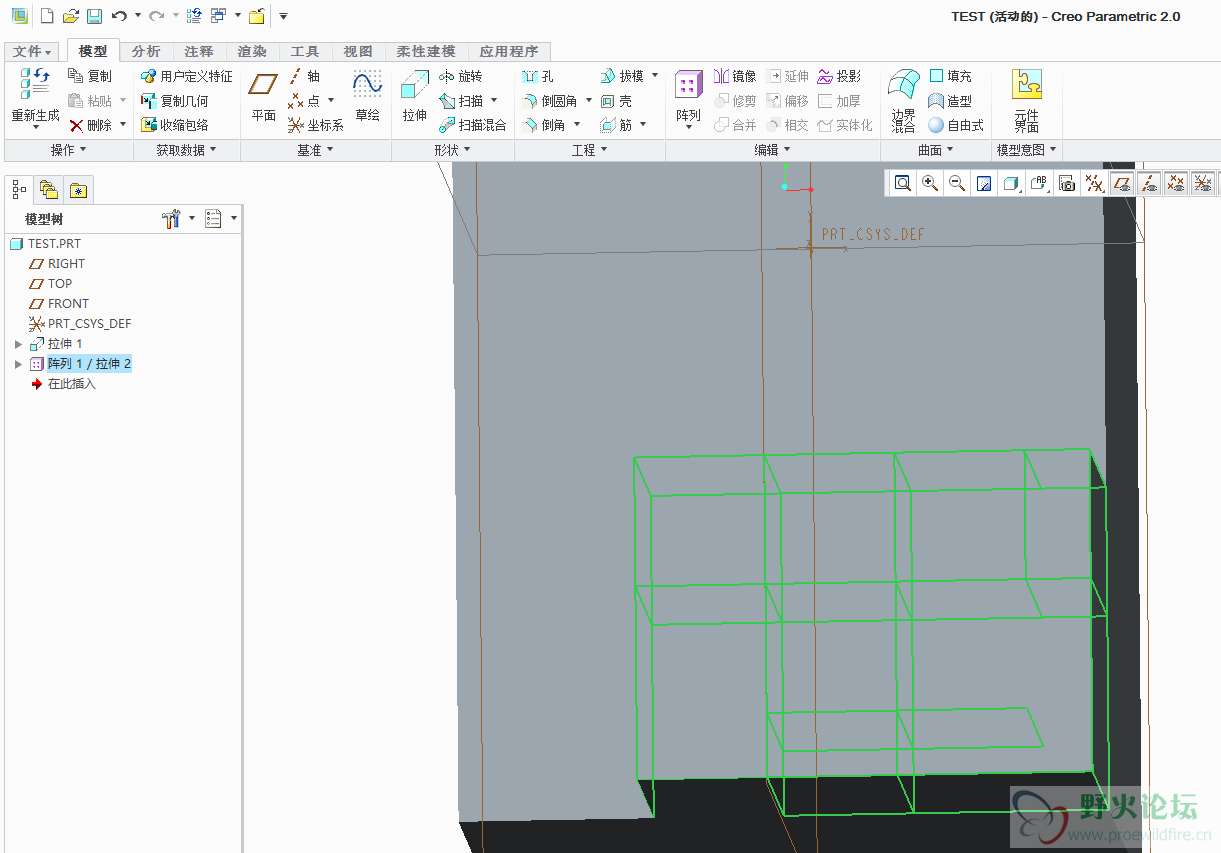Click the Zoom In magnifier icon
Screen dimensions: 1221x853
pos(930,183)
